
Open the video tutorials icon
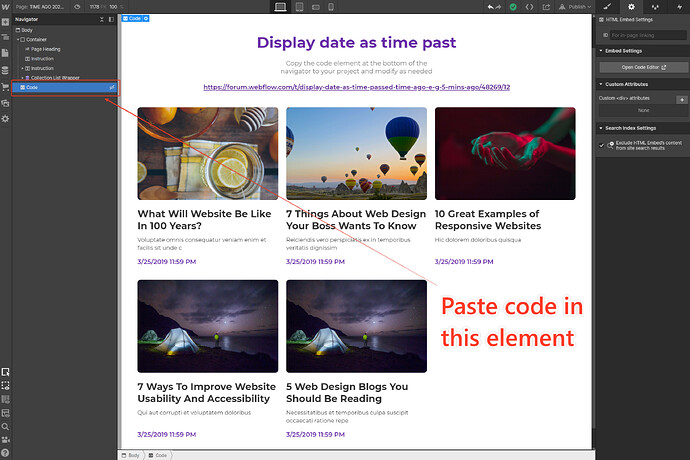tap(5, 439)
